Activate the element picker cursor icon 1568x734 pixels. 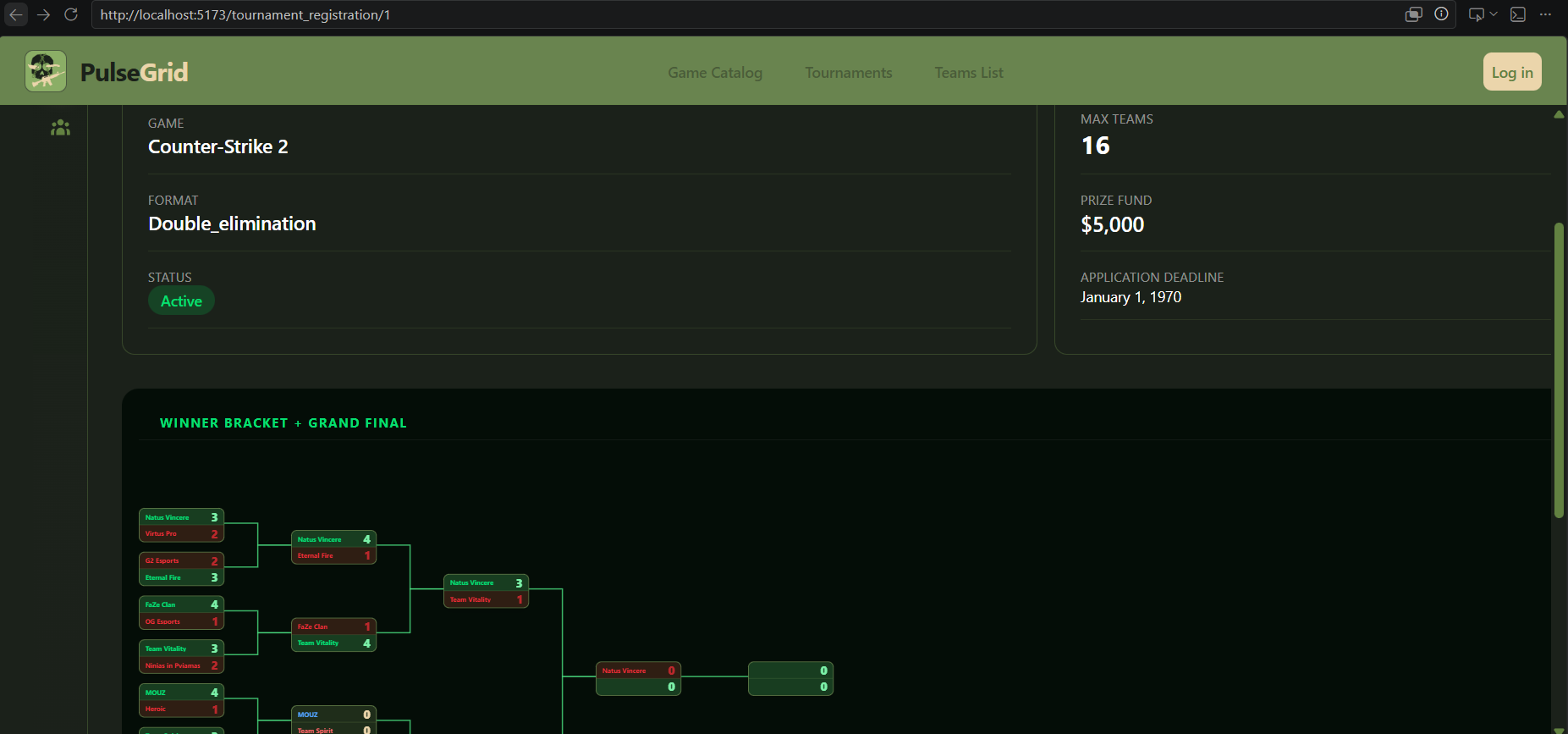point(1477,14)
